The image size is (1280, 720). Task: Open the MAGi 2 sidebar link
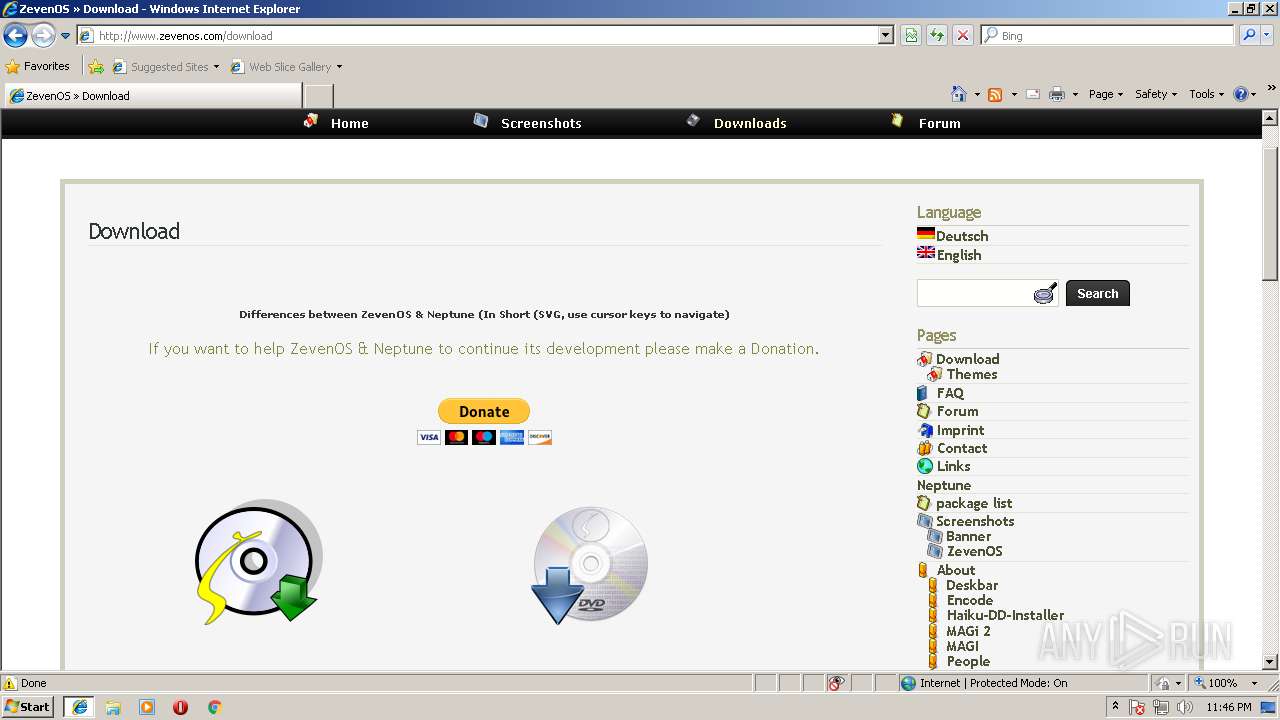(968, 631)
